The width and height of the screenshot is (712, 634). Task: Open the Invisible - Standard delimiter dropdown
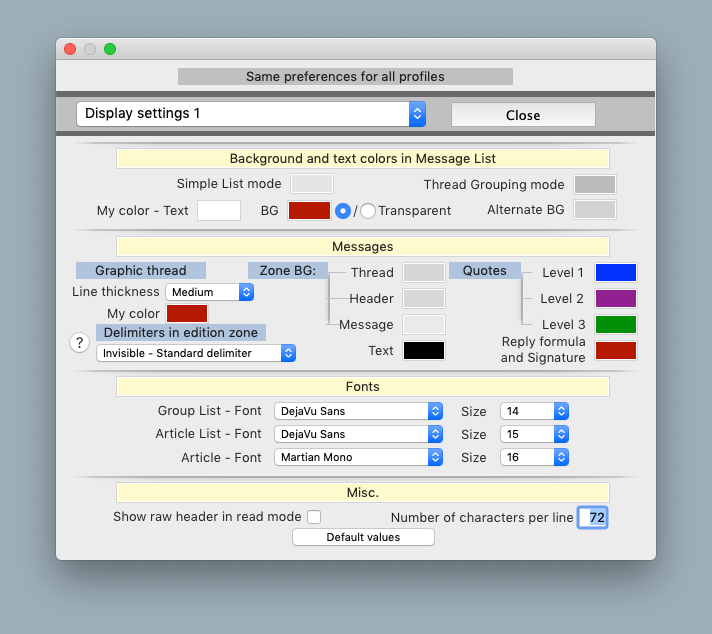(x=196, y=353)
